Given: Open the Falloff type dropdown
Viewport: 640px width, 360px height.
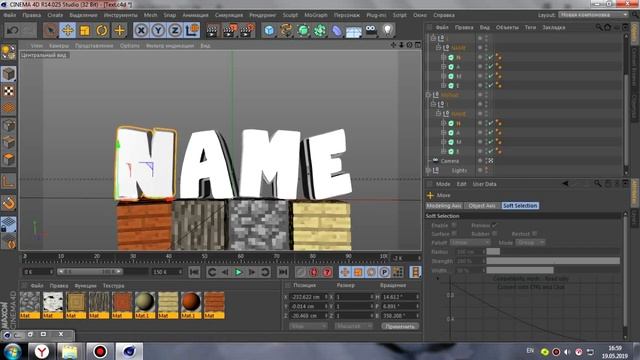Looking at the screenshot, I should pyautogui.click(x=470, y=242).
